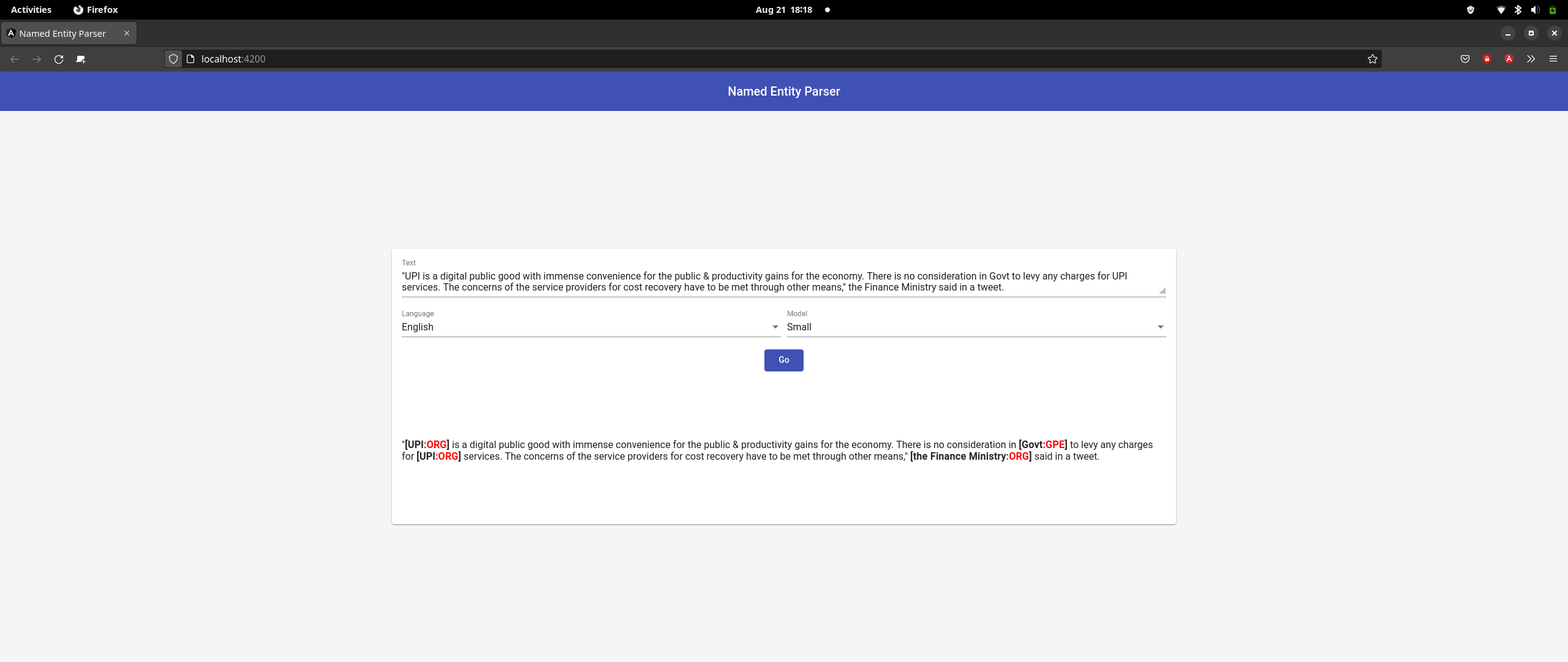Click the back navigation arrow

click(x=15, y=59)
